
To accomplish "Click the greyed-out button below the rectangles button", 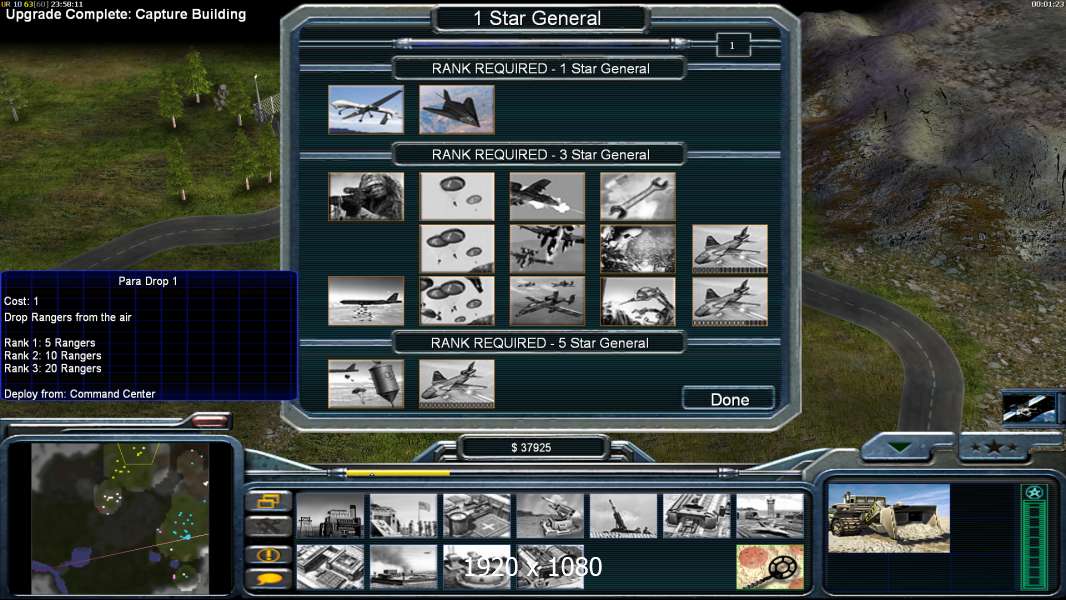I will (x=269, y=526).
